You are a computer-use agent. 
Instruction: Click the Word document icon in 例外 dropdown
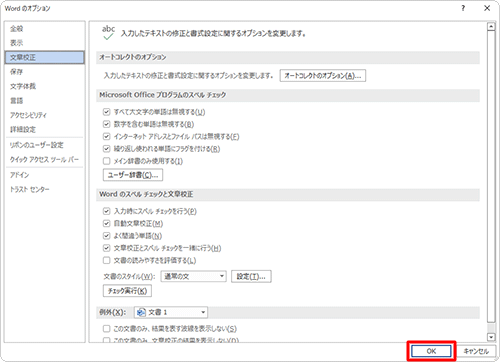coord(141,312)
